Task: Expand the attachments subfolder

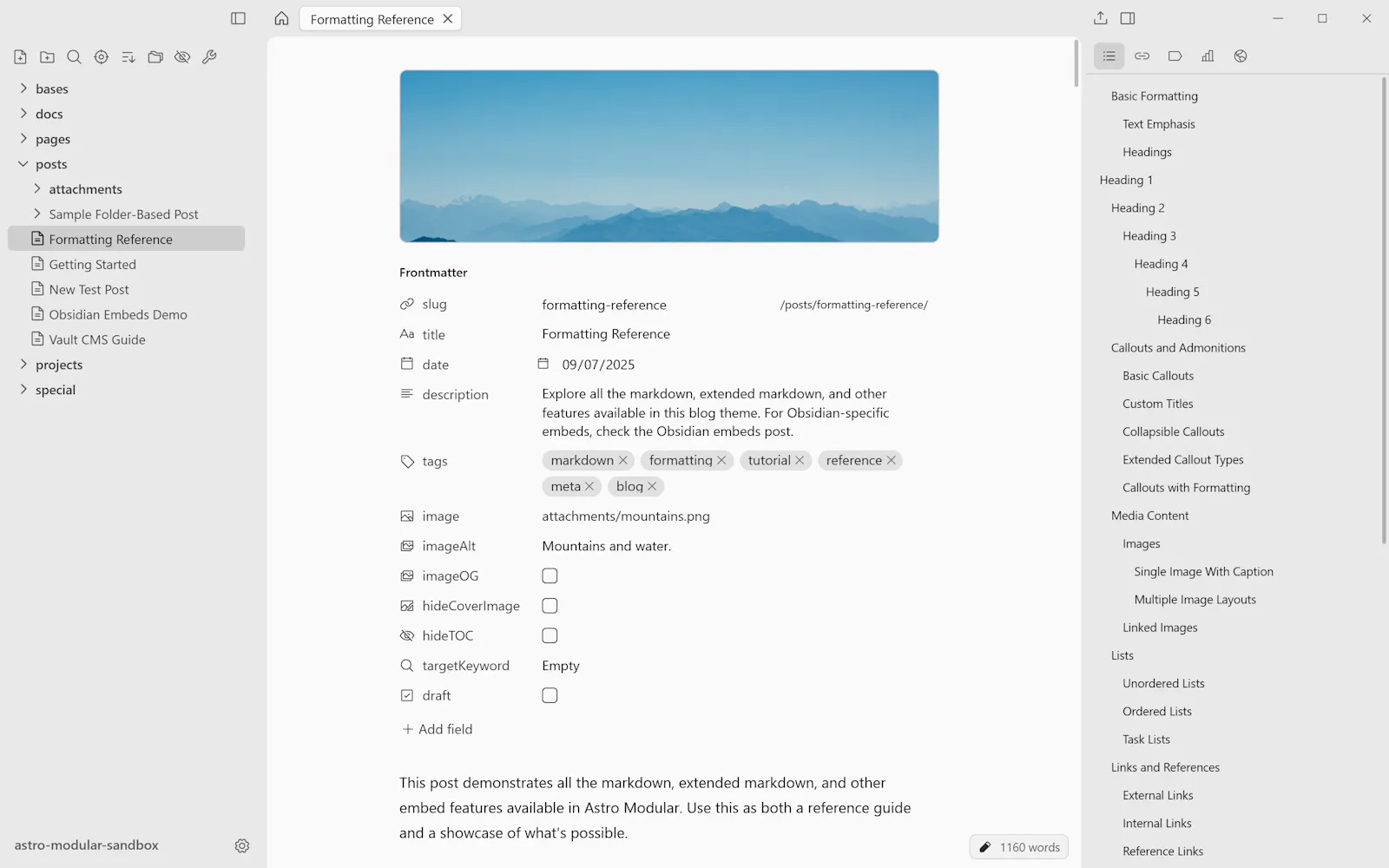Action: coord(37,189)
